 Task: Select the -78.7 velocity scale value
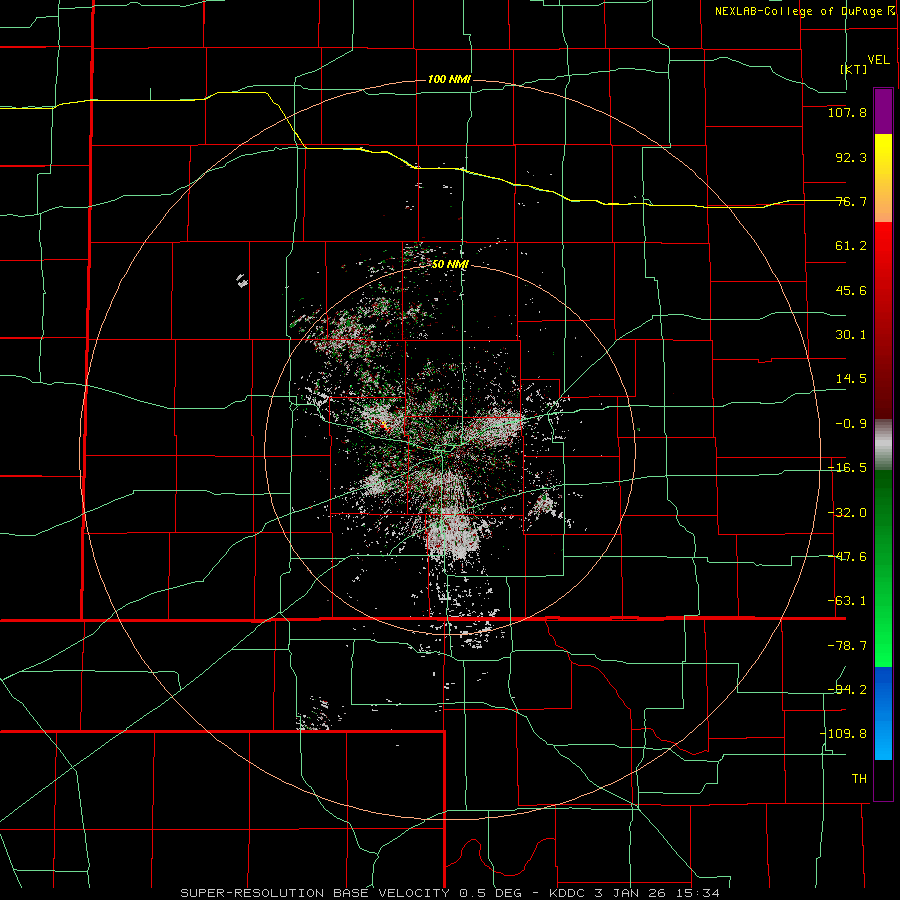847,646
